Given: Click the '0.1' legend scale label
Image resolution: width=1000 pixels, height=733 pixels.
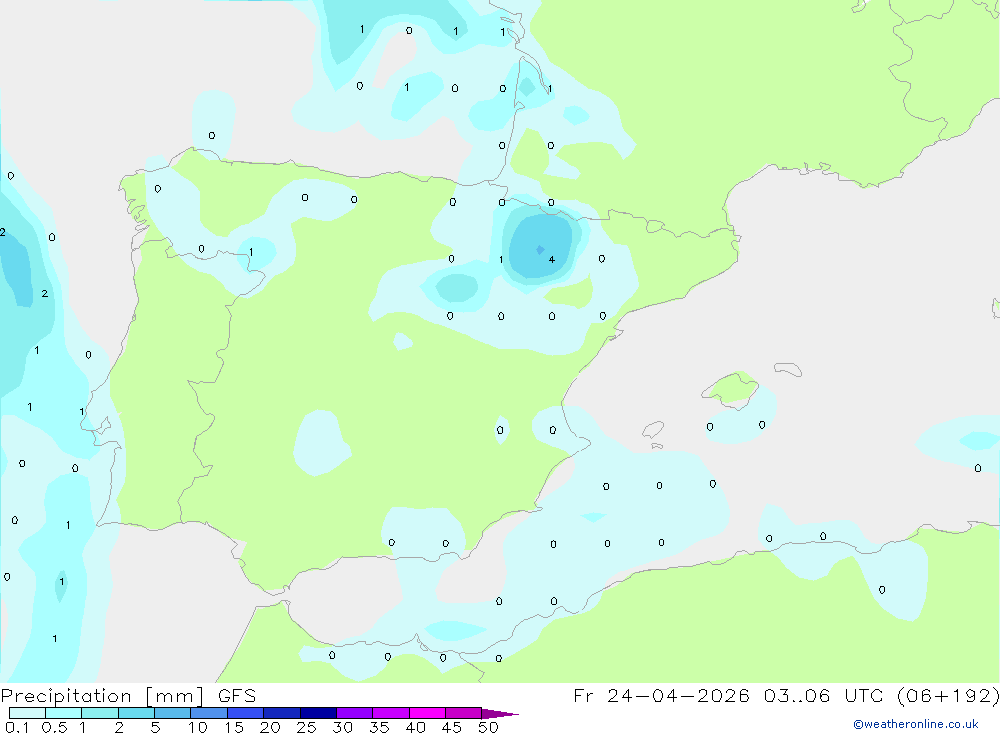Looking at the screenshot, I should tap(17, 727).
